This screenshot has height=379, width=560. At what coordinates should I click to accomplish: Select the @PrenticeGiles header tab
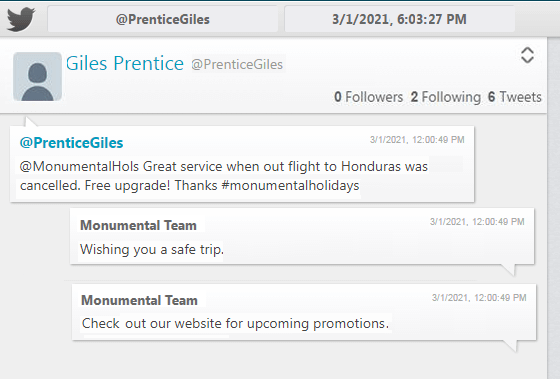click(x=162, y=19)
